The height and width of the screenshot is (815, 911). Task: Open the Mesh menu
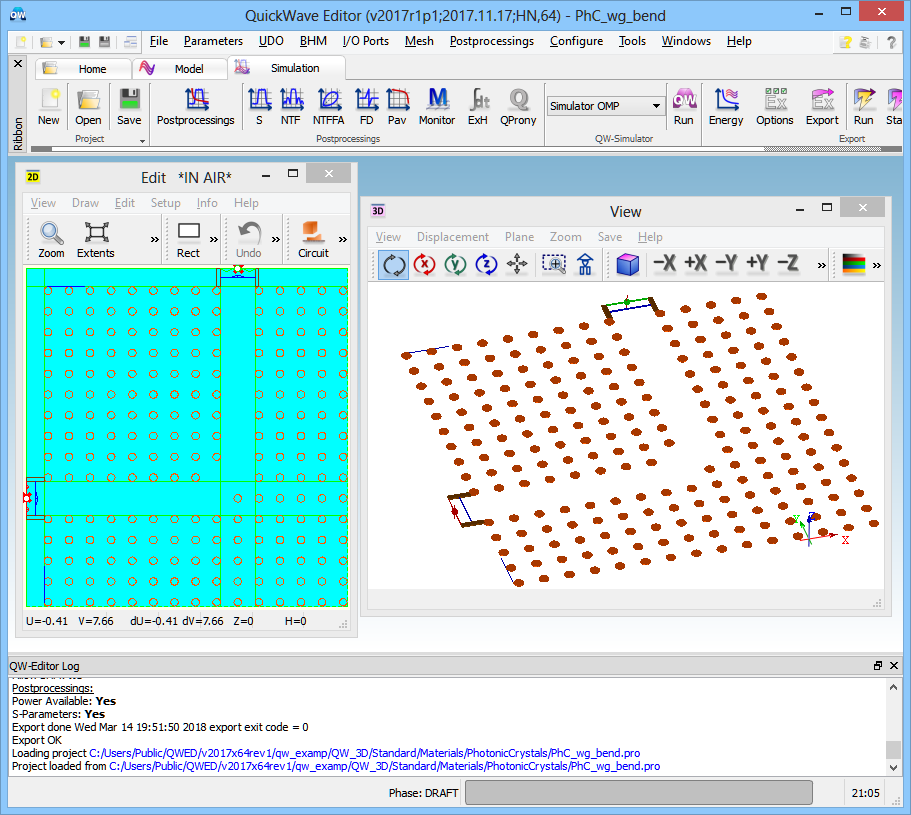pos(419,41)
